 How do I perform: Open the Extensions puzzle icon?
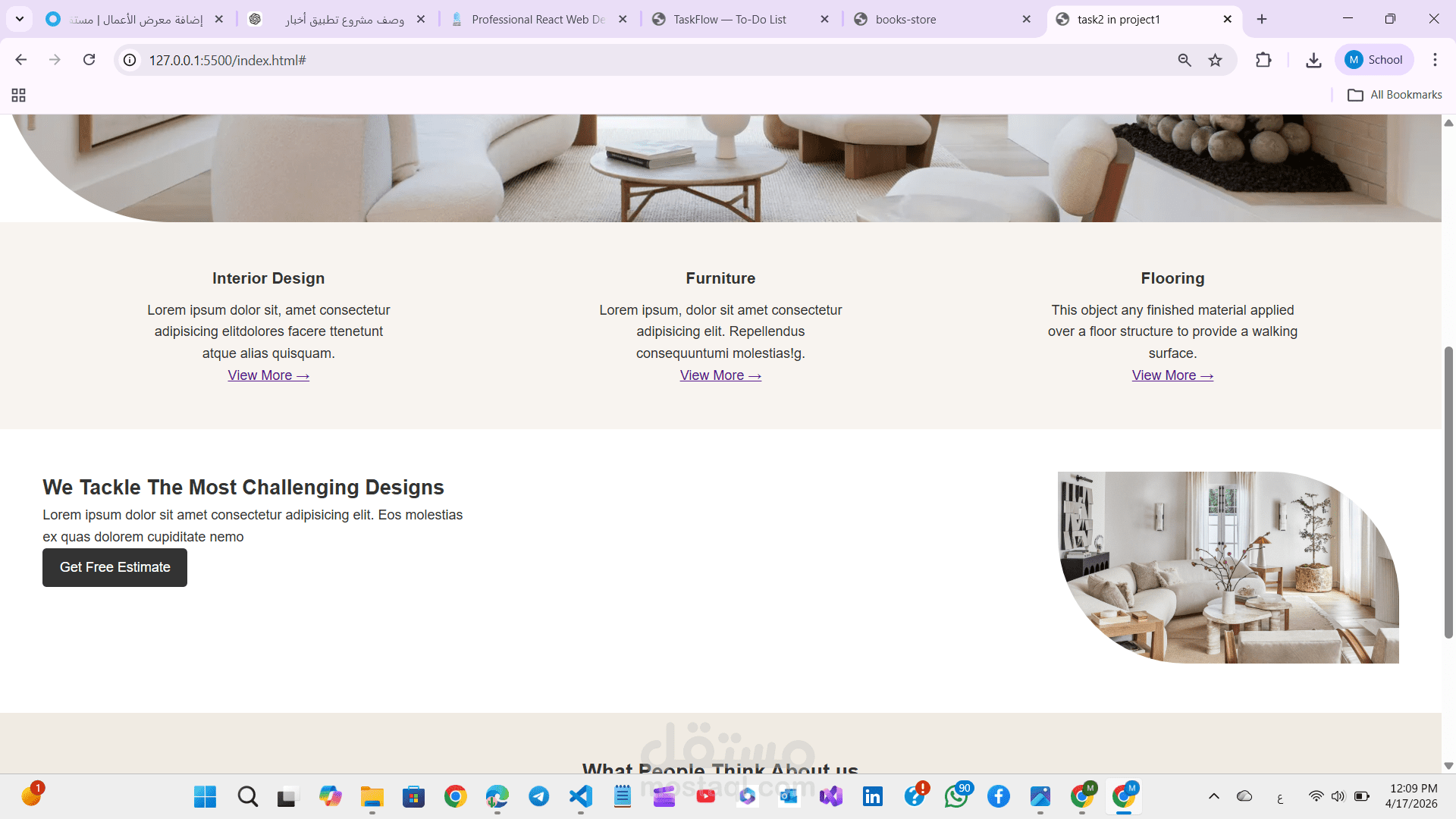pos(1263,60)
